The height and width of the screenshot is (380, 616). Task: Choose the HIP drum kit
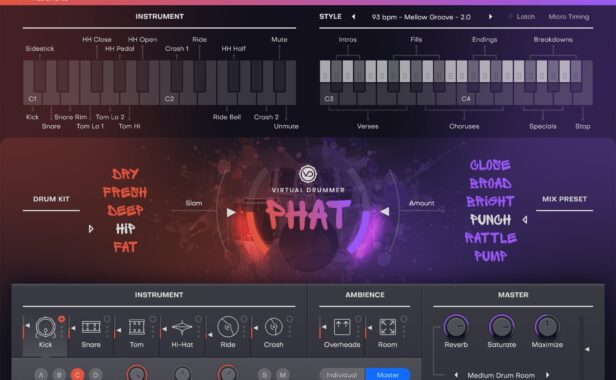click(x=125, y=229)
